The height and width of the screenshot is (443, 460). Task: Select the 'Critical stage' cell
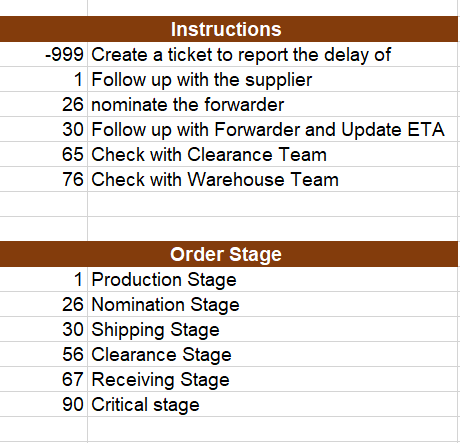(273, 404)
